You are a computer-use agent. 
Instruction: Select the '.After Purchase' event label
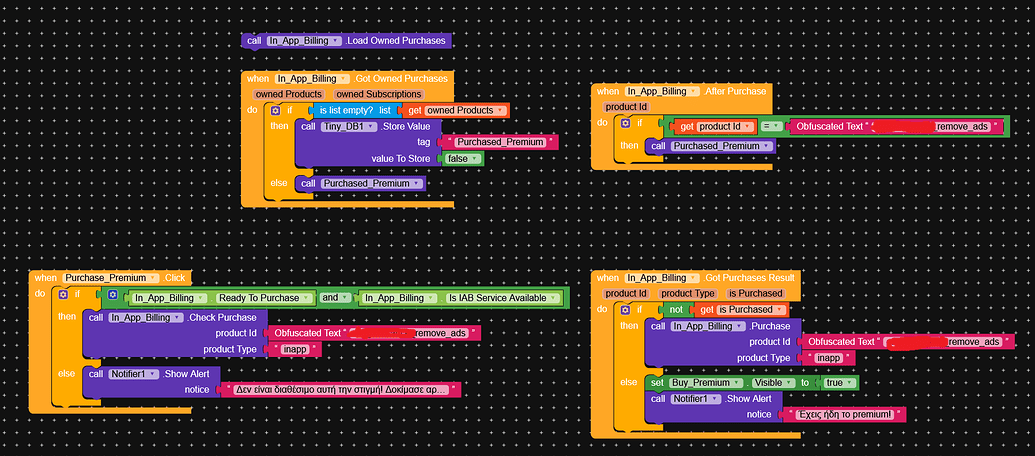pos(734,92)
